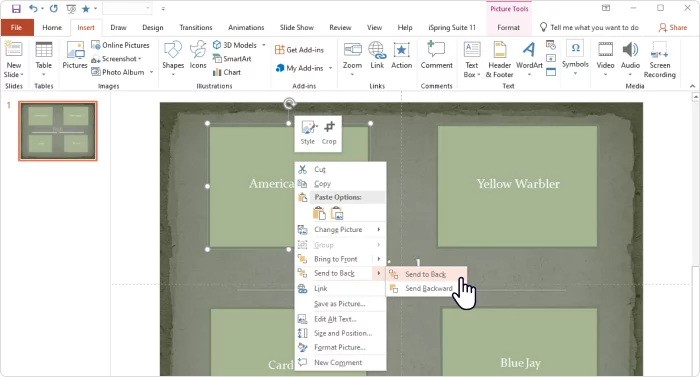Open the Picture Tools Format tab
700x377 pixels.
pos(508,27)
